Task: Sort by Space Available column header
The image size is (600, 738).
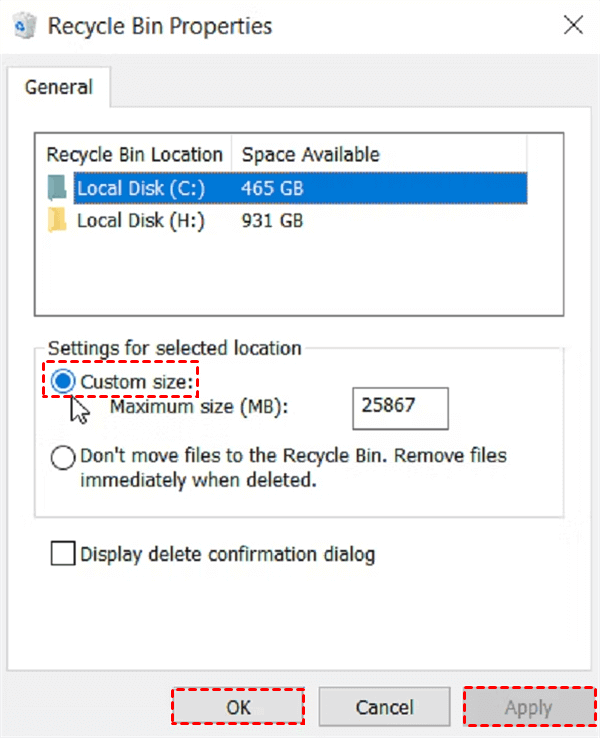Action: (x=310, y=154)
